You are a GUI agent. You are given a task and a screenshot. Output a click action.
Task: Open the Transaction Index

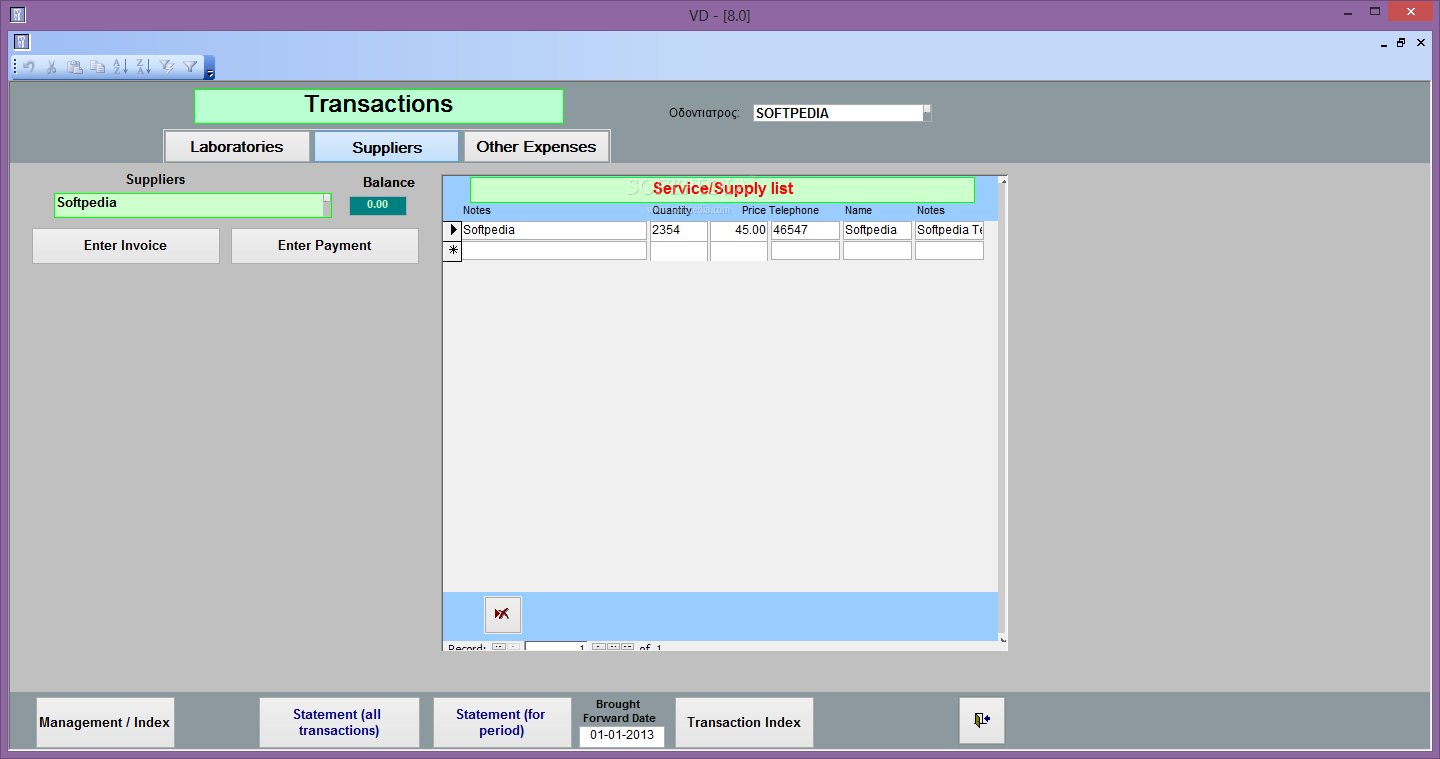click(745, 722)
